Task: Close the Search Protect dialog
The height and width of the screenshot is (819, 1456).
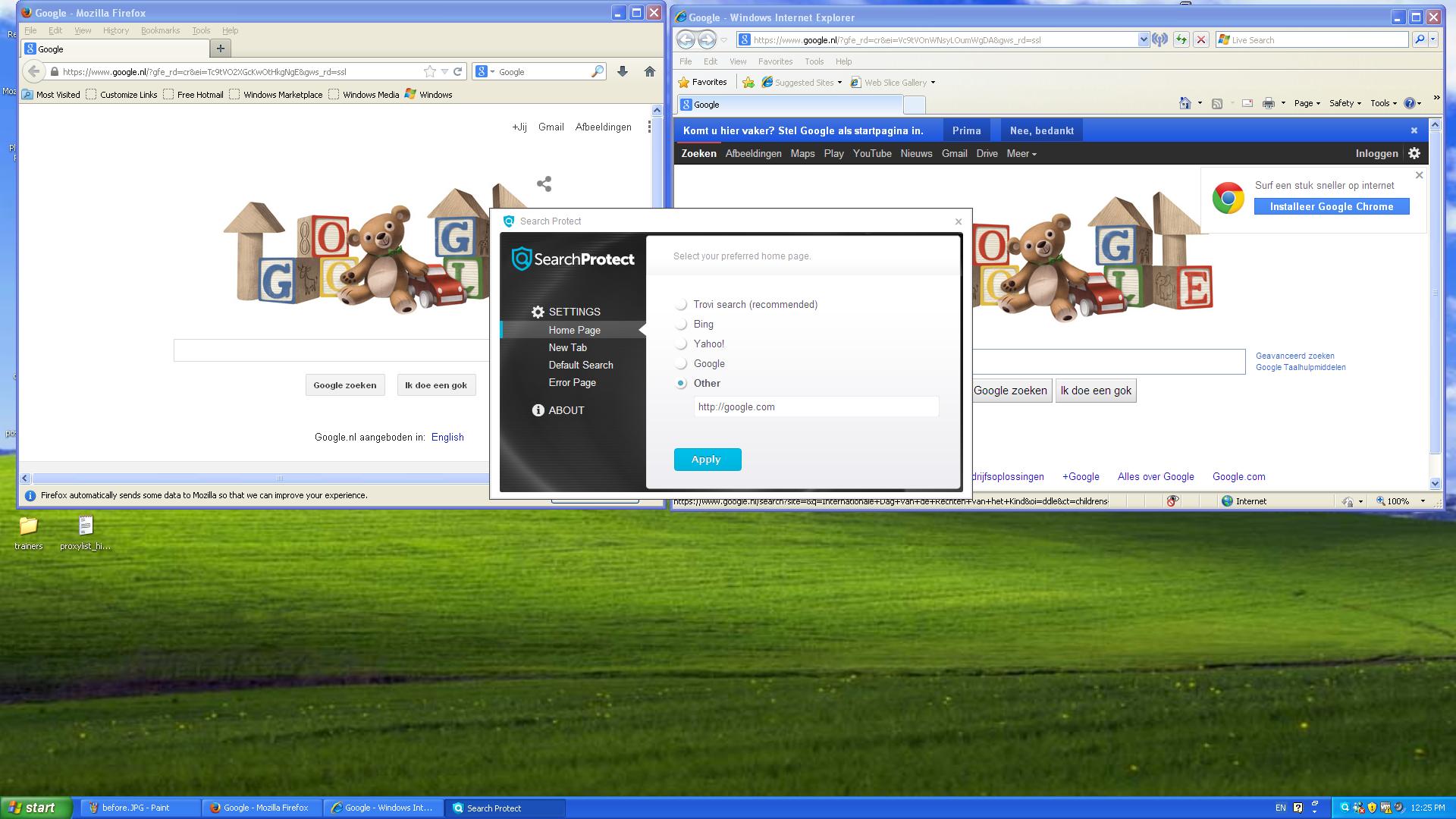Action: [x=959, y=221]
